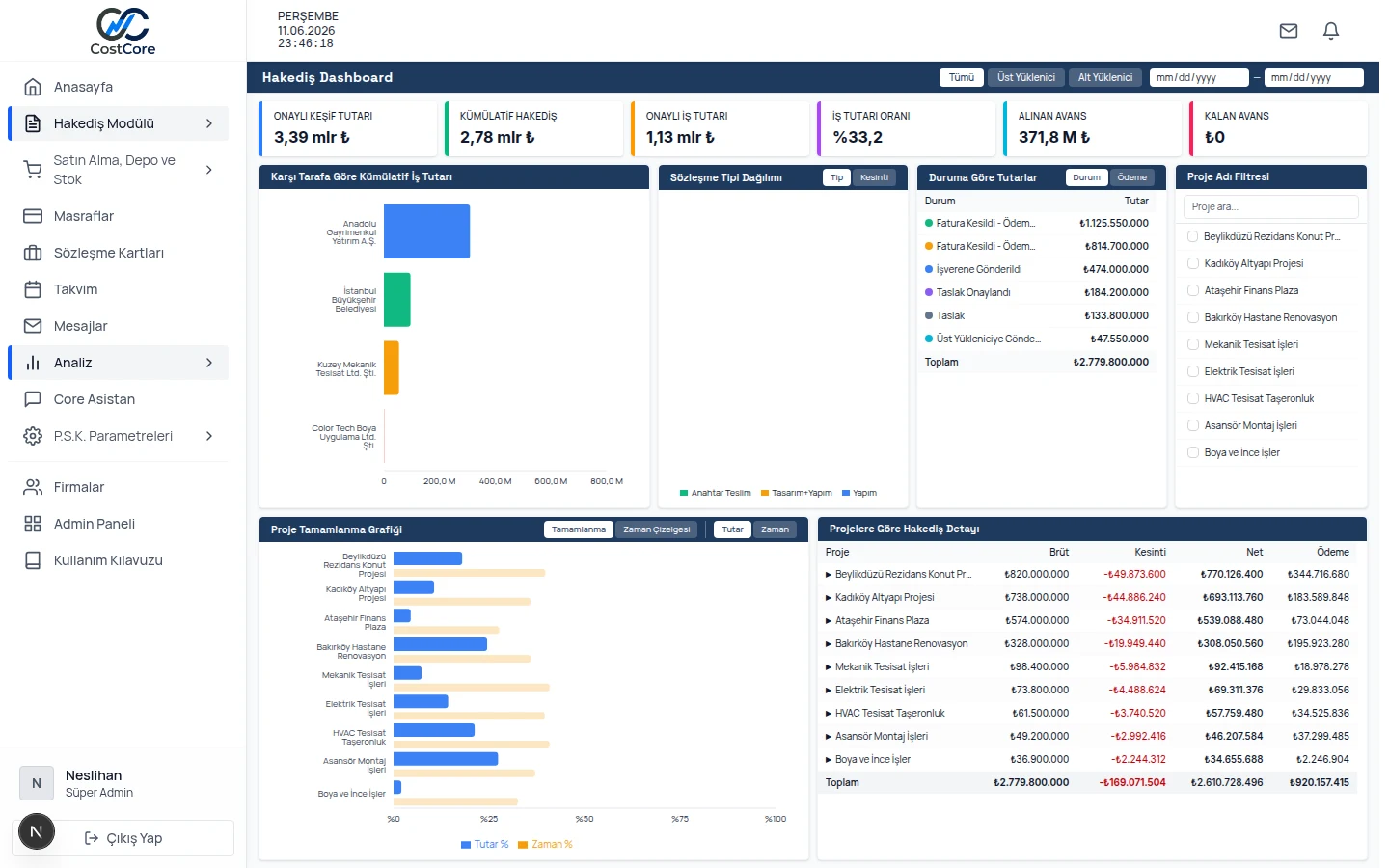1389x868 pixels.
Task: Expand Analiz submenu chevron
Action: point(209,363)
